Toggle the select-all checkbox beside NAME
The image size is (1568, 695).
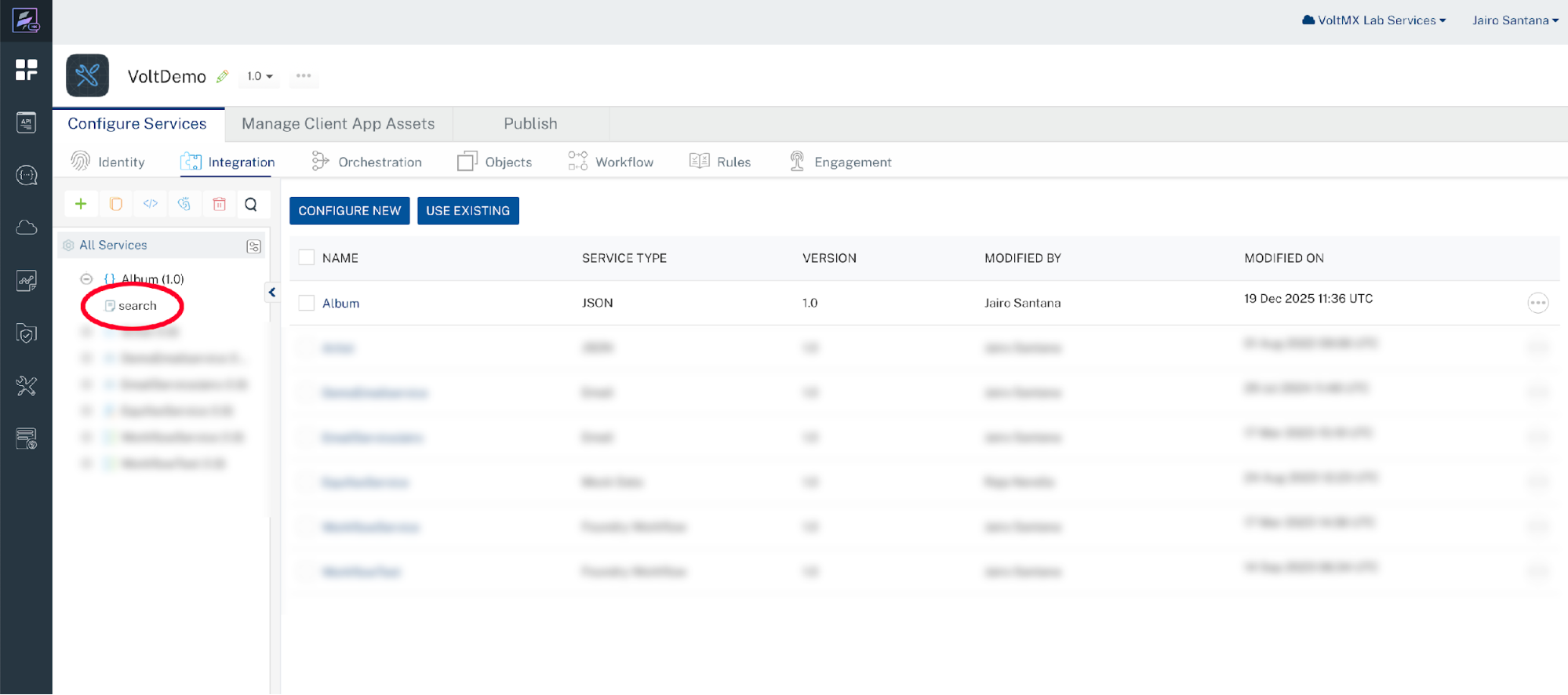[307, 257]
